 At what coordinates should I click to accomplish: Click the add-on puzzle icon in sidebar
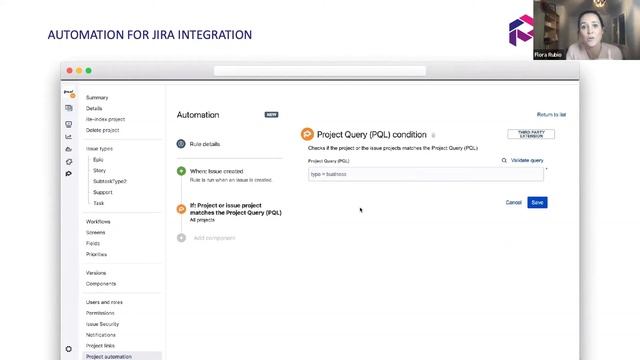click(x=69, y=162)
